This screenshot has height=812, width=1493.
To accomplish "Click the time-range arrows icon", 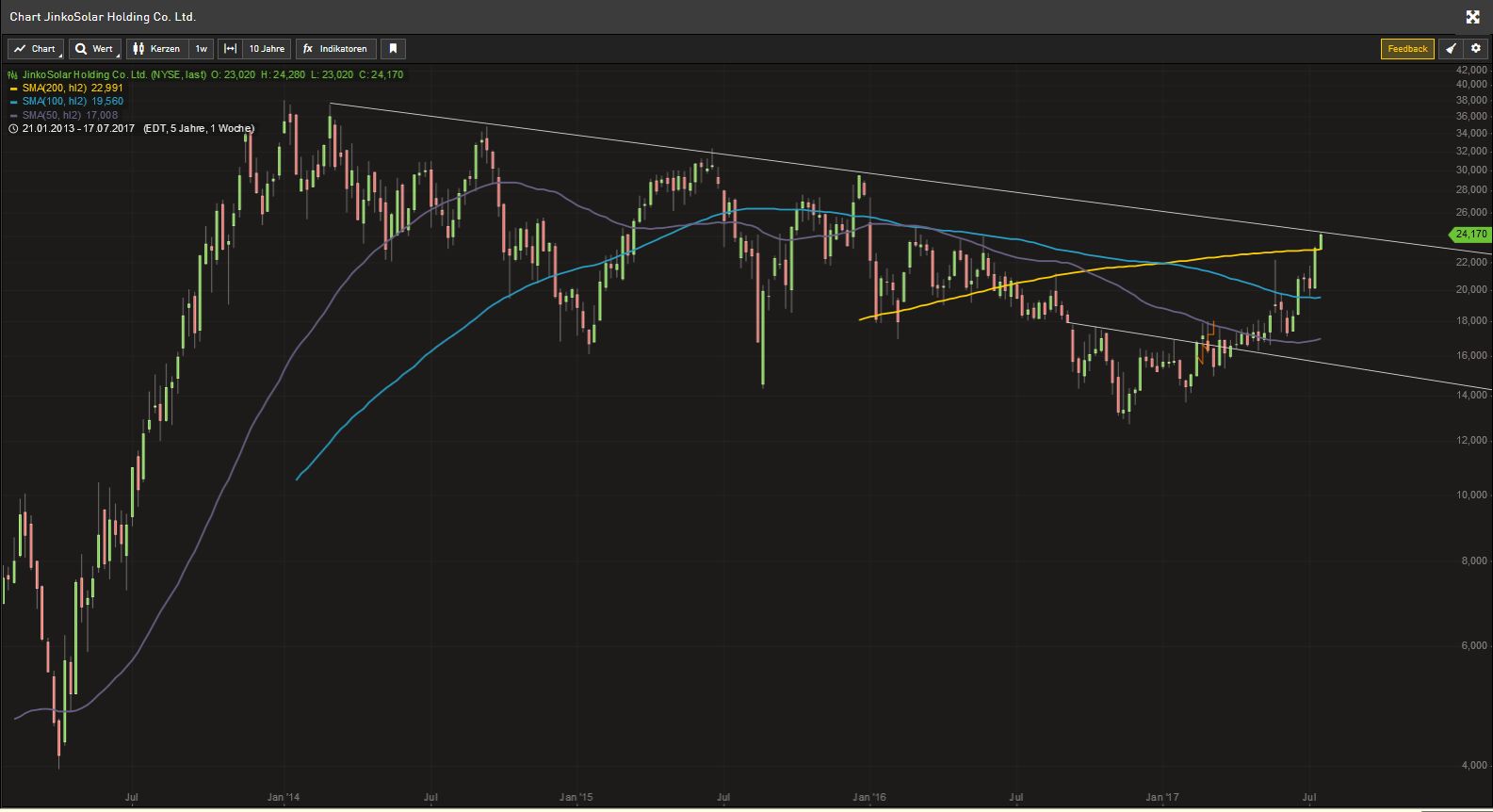I will pos(231,49).
